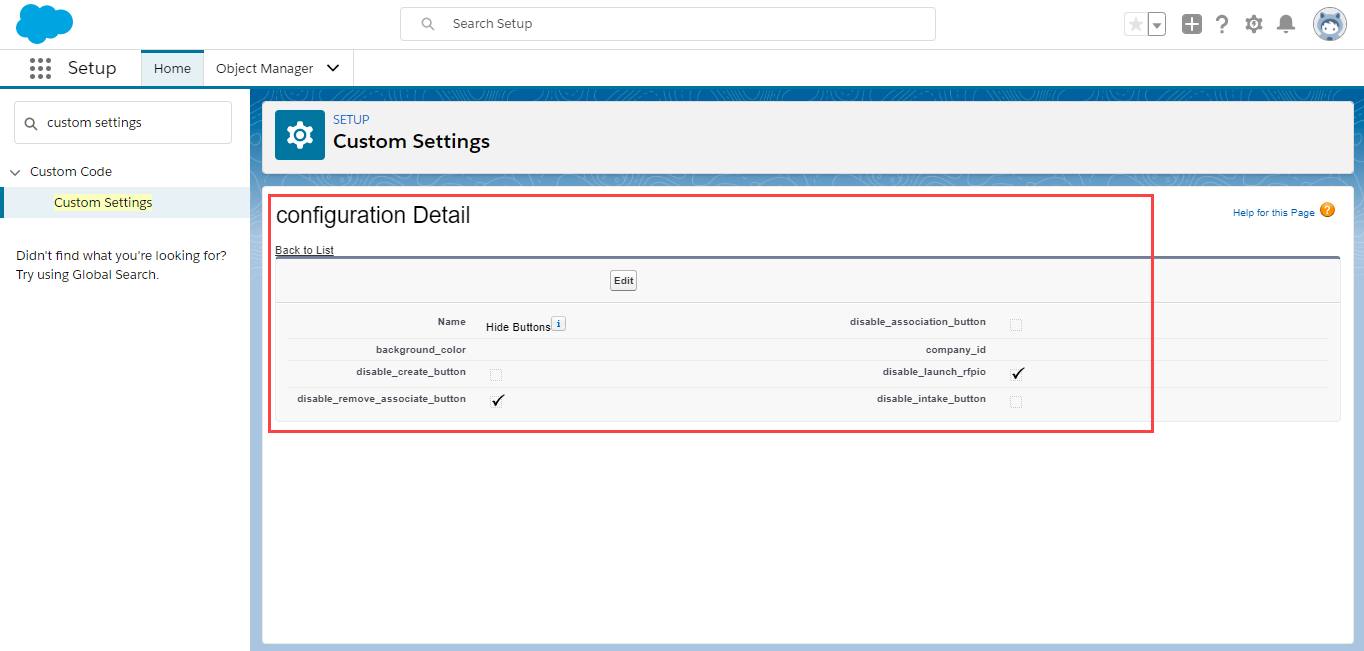This screenshot has height=651, width=1364.
Task: Collapse the Custom Code tree section
Action: 15,172
